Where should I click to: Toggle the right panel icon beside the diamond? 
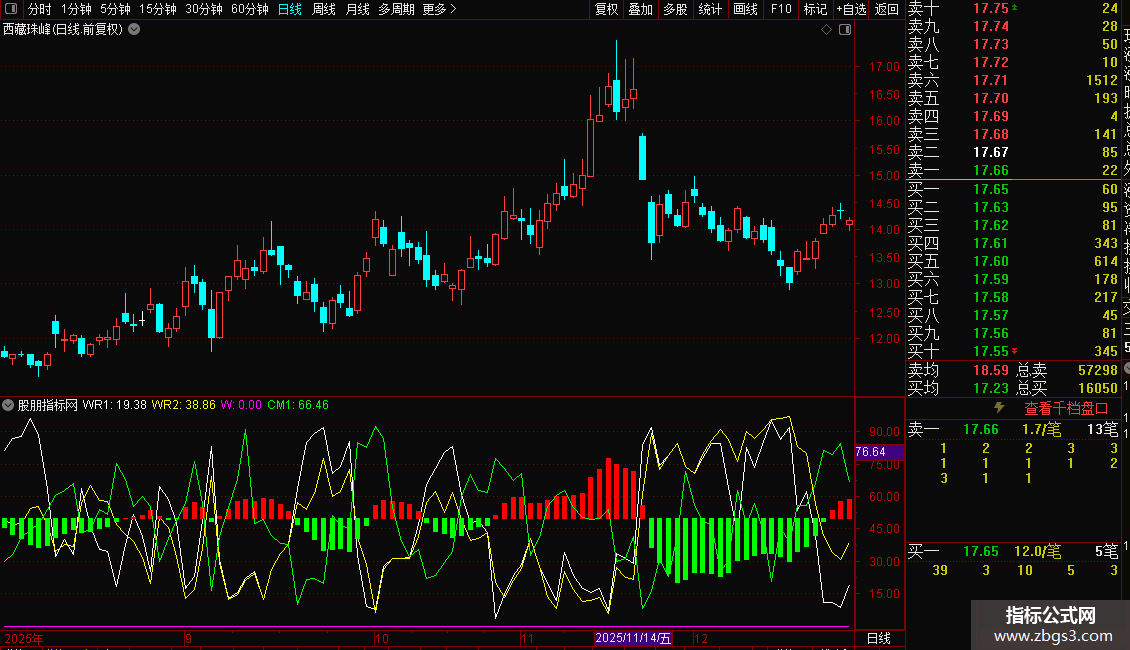[844, 30]
